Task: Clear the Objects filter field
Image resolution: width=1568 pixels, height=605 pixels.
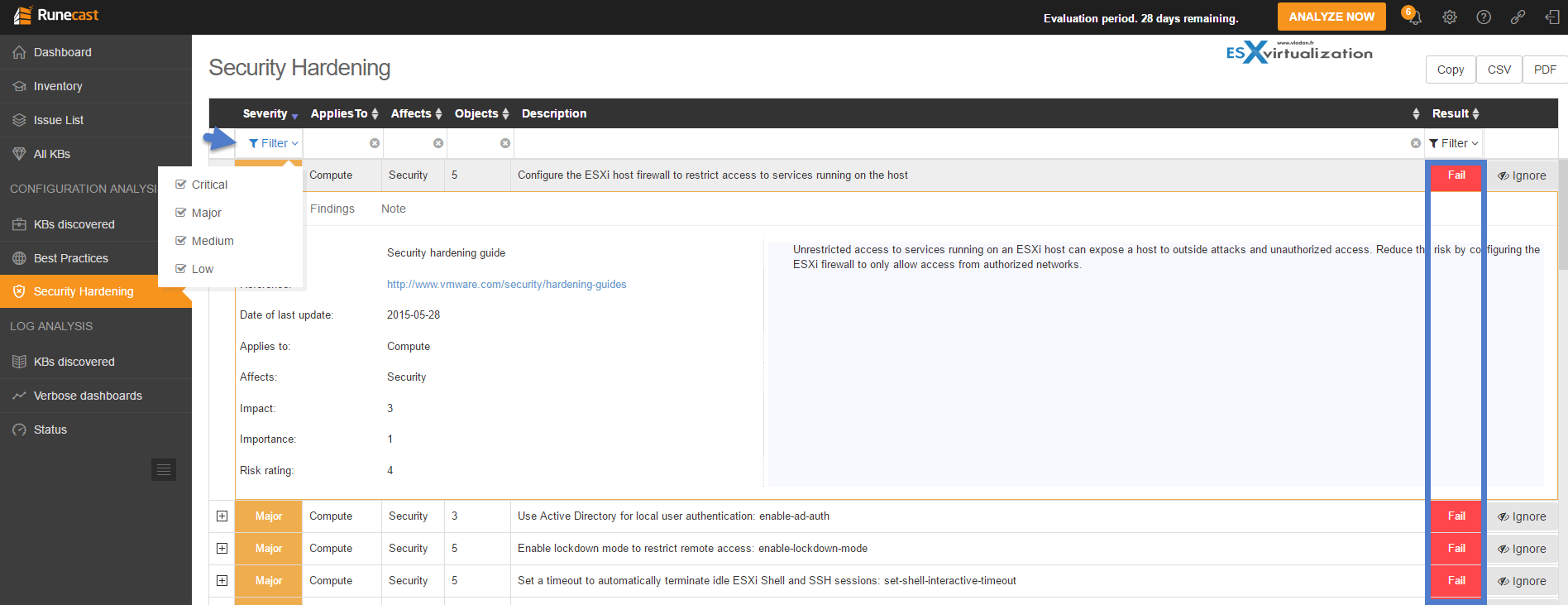Action: pos(505,143)
